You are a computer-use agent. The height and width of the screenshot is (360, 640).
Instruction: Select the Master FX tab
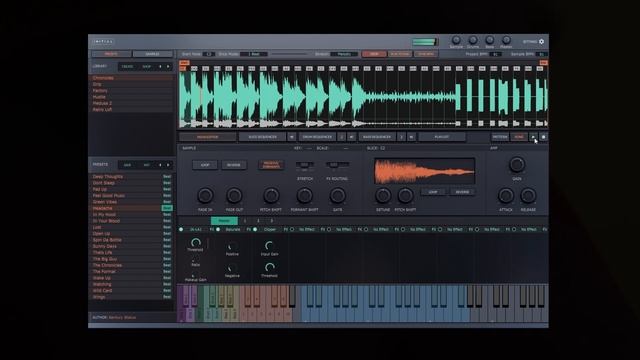224,221
